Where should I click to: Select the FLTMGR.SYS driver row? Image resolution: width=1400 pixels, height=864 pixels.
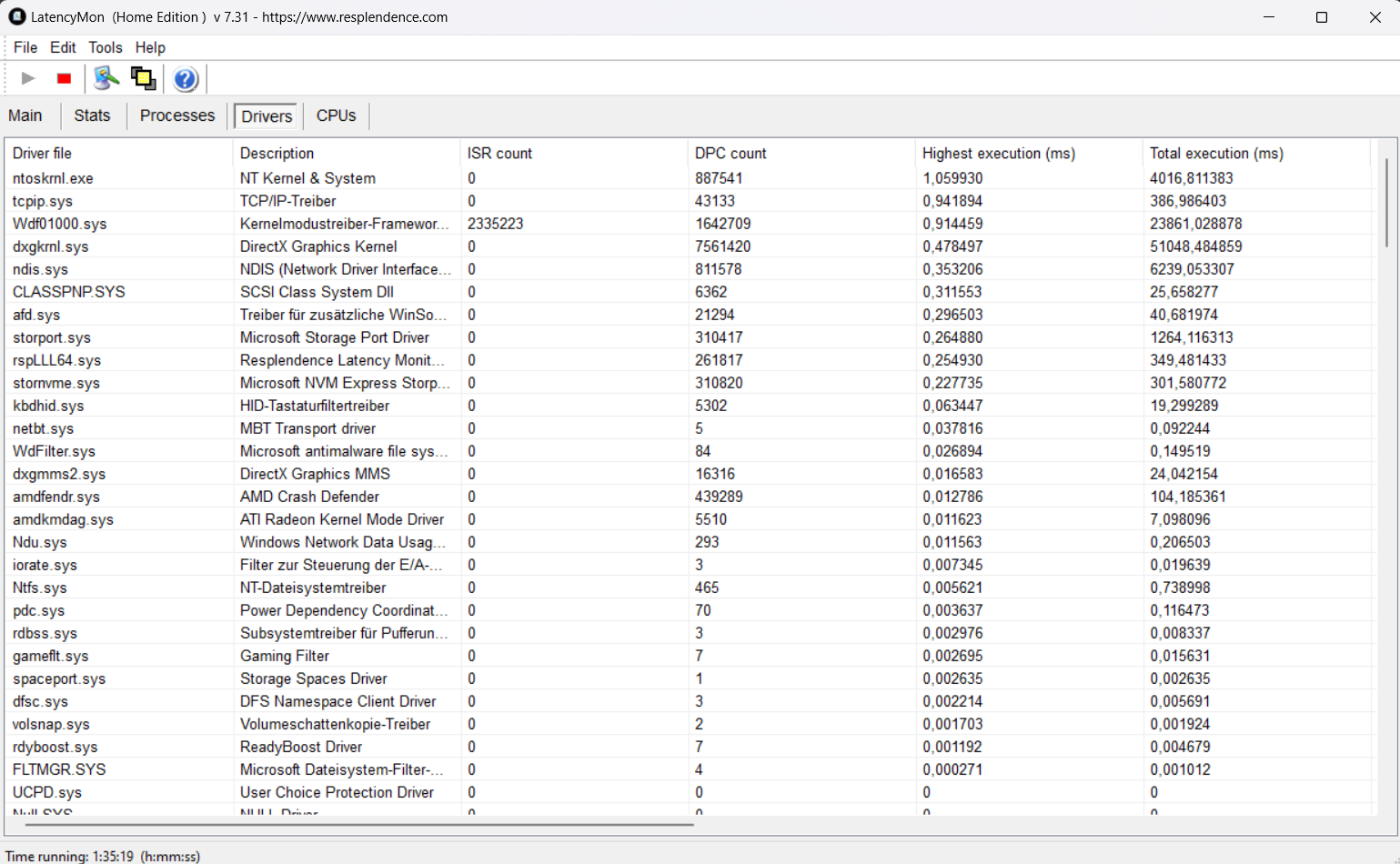click(690, 769)
